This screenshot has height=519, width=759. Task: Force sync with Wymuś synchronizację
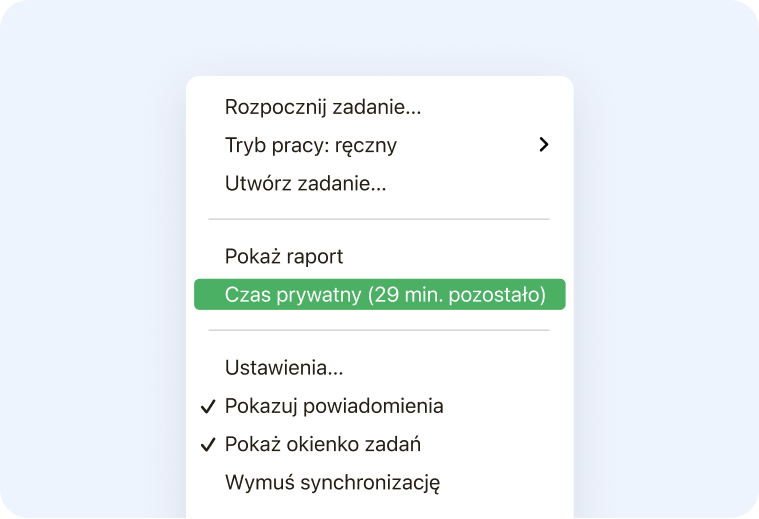[333, 483]
